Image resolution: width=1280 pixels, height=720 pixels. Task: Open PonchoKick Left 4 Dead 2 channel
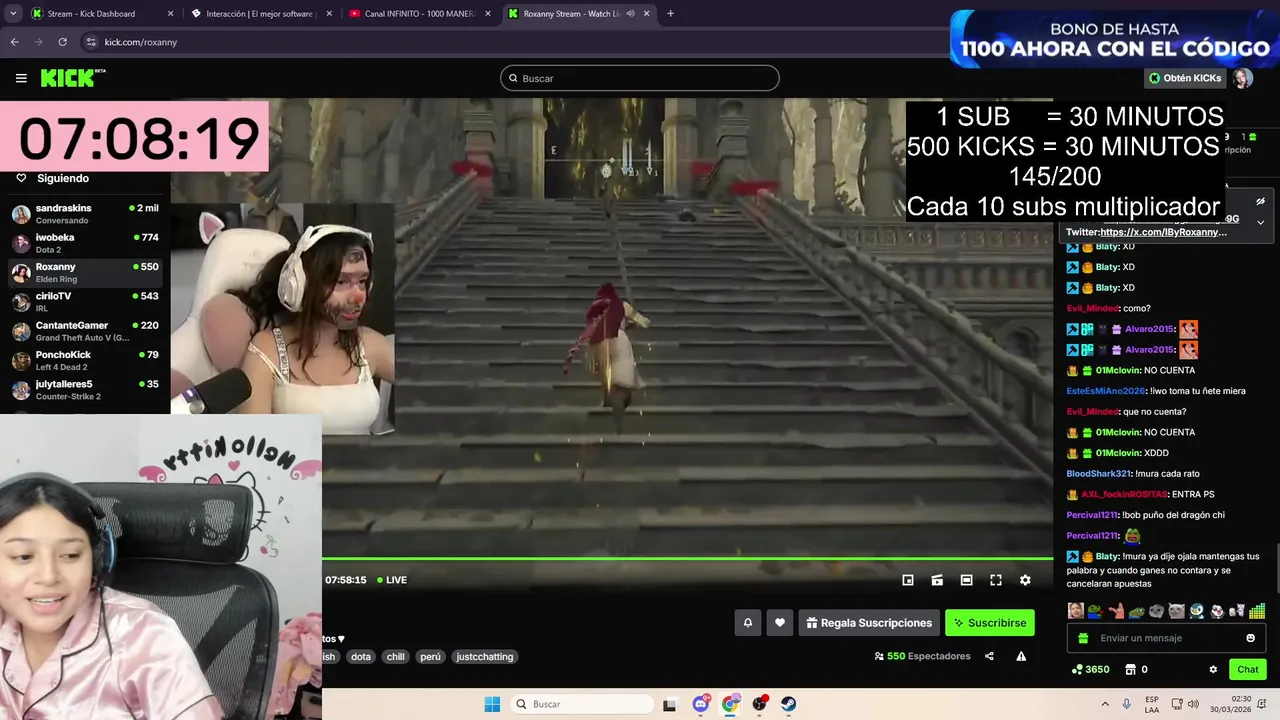(x=85, y=360)
